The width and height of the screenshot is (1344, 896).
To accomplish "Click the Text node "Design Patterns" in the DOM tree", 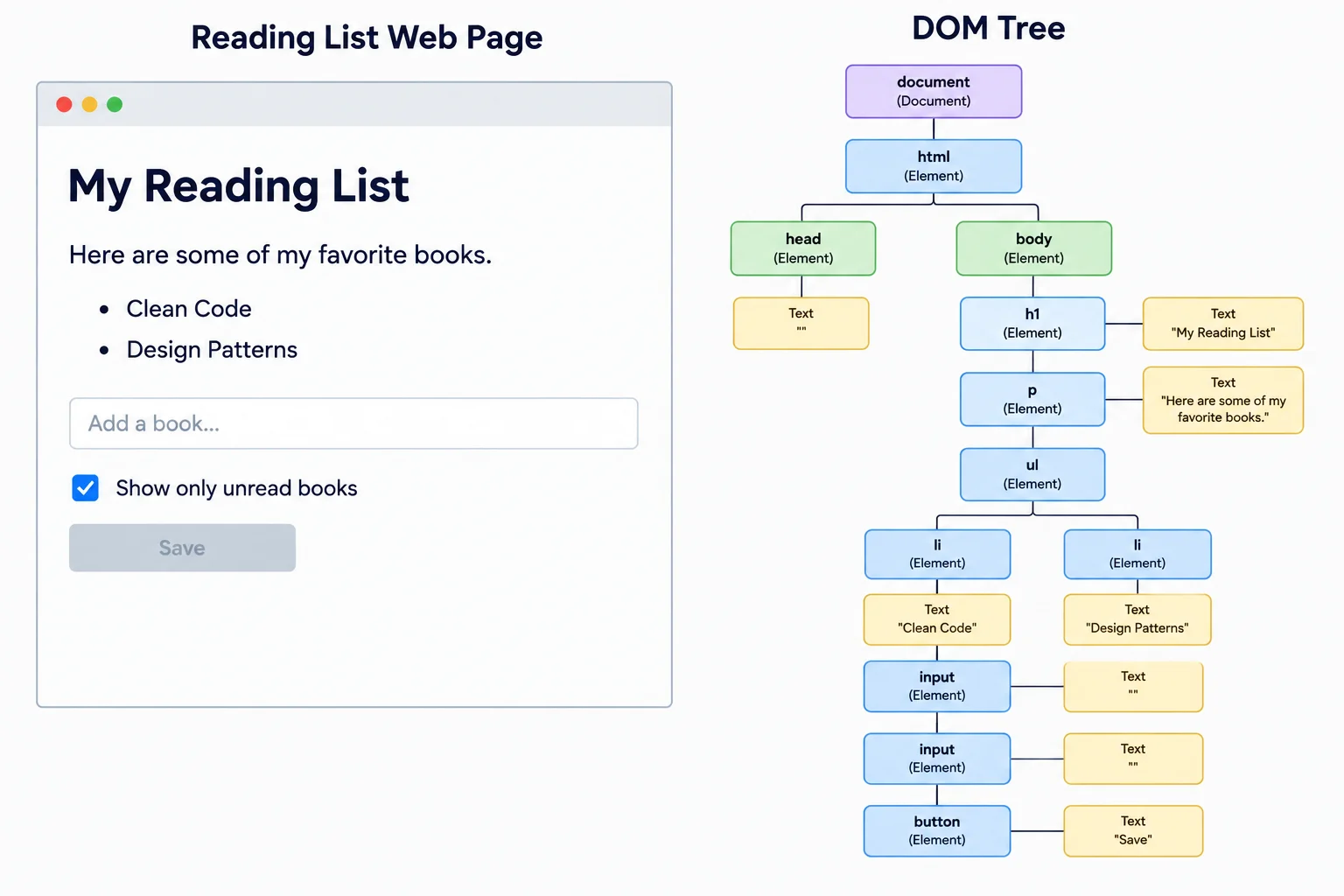I will 1137,619.
